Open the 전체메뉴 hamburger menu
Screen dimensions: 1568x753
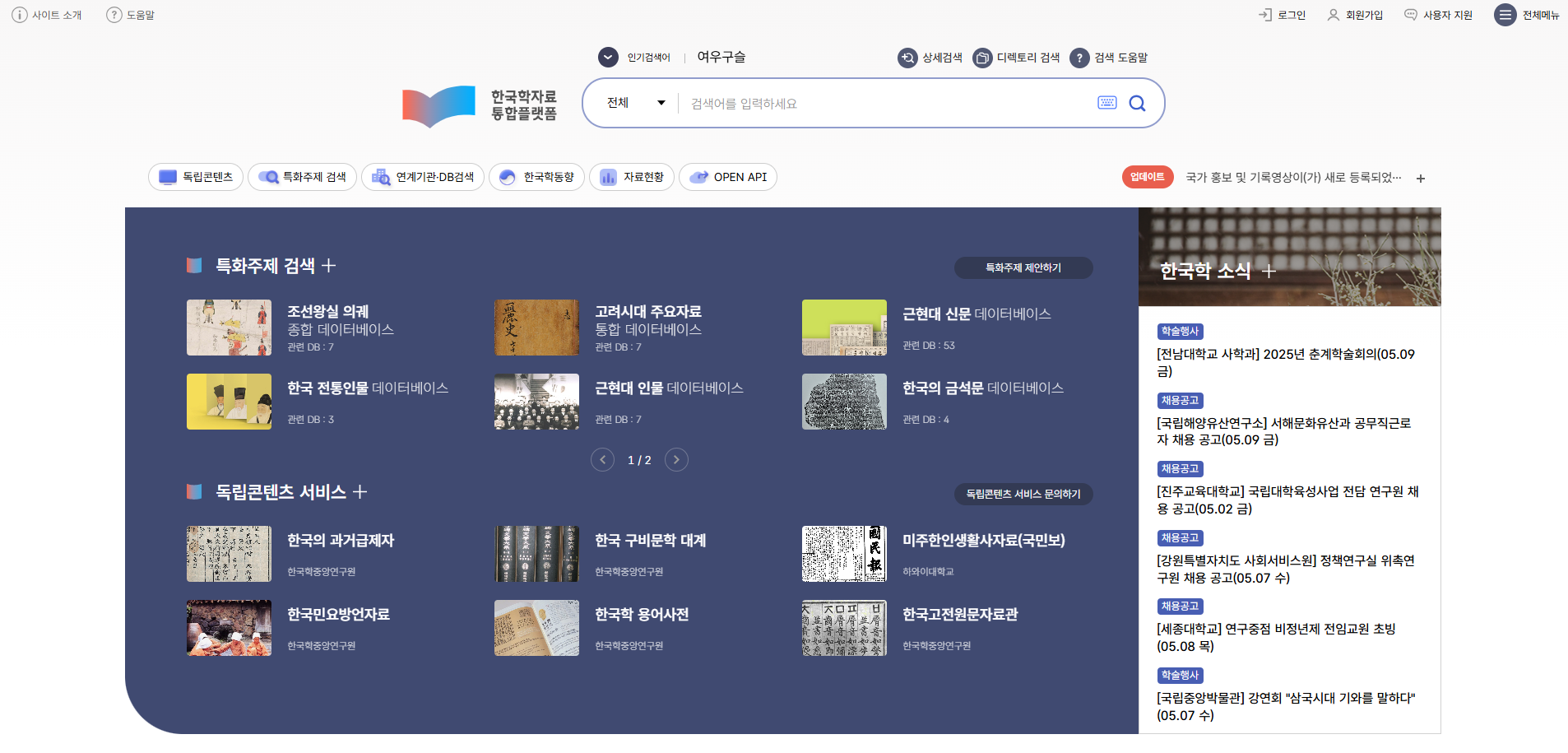click(x=1505, y=15)
